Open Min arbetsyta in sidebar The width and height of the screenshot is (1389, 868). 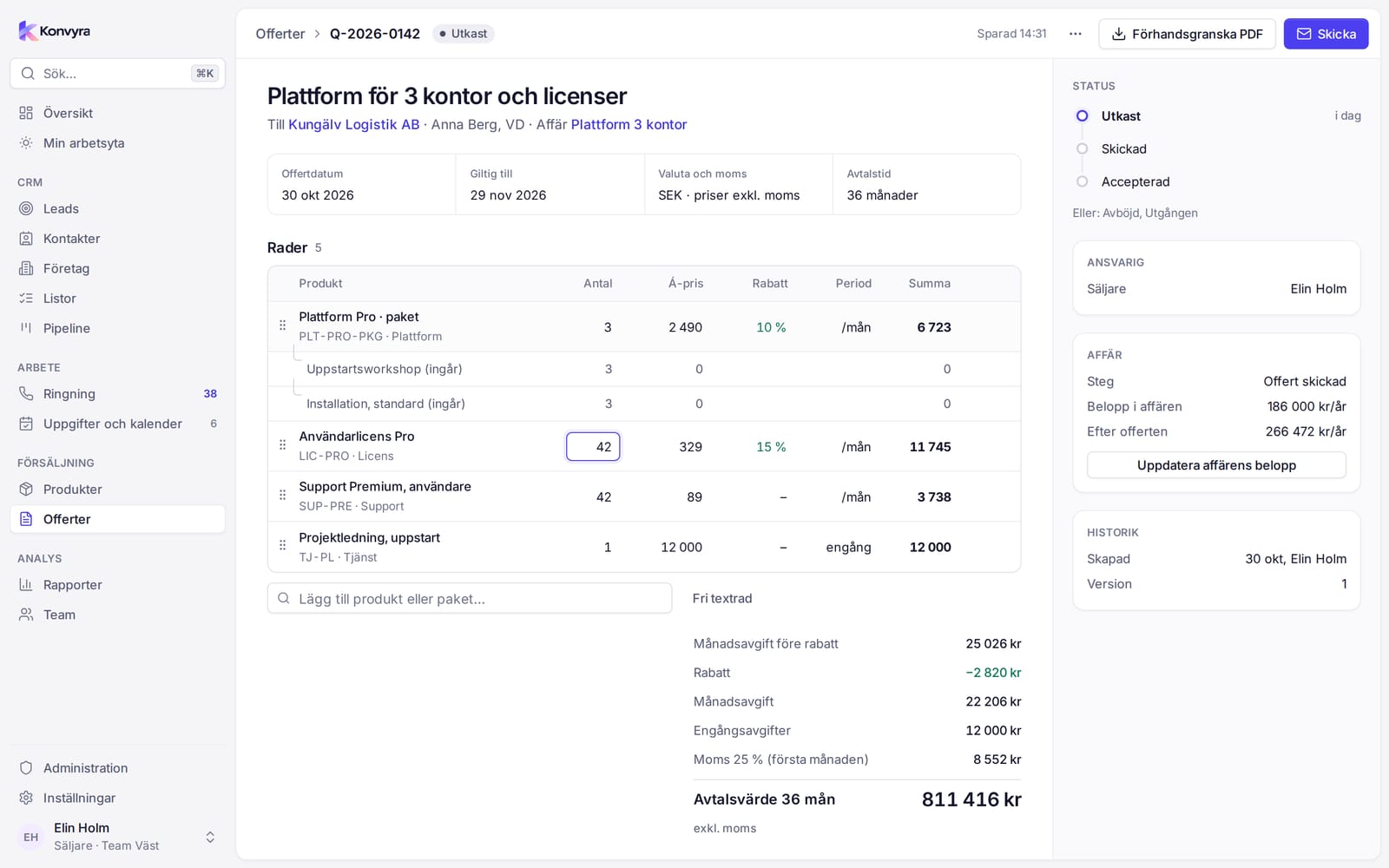(117, 143)
